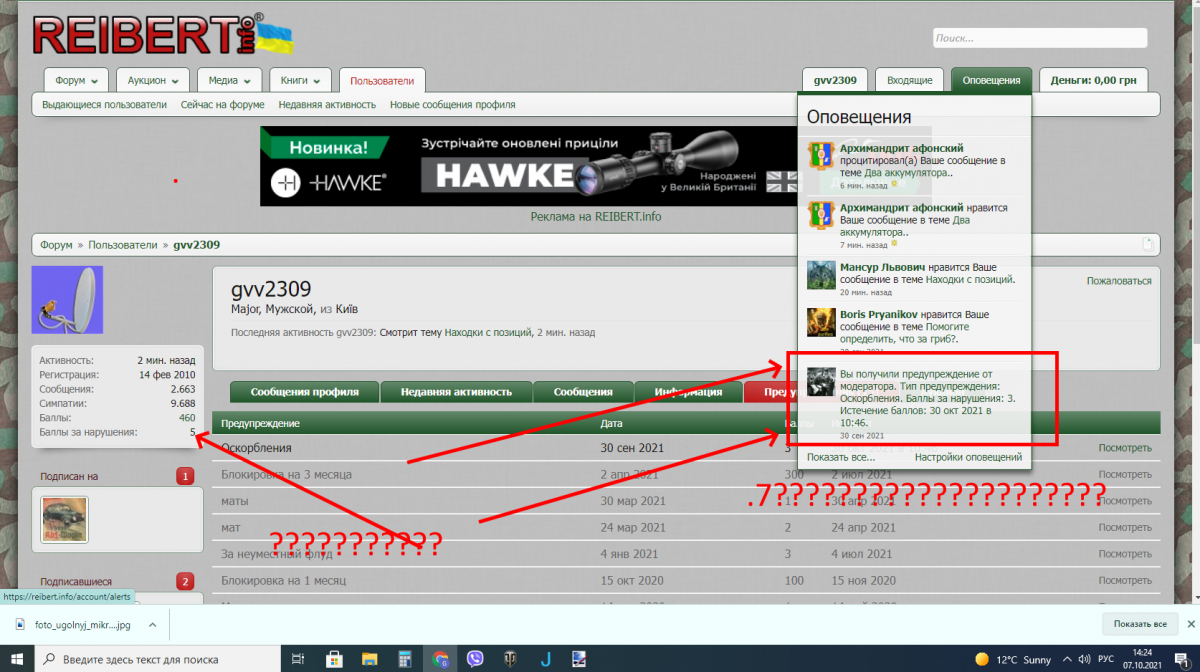
Task: Click the РУС language indicator
Action: 1107,659
